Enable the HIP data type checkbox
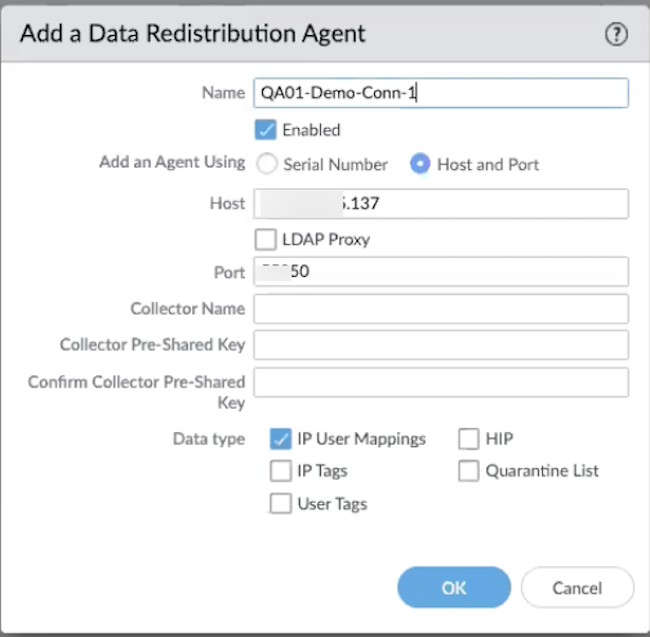650x637 pixels. point(469,438)
